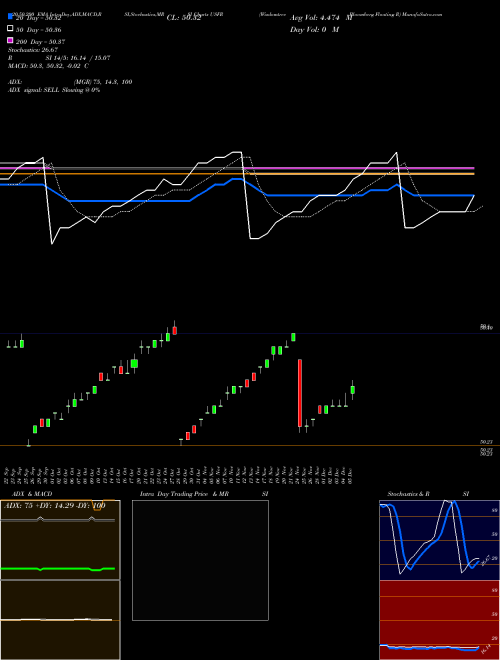Select the '50 Day - 50.36' legend text
500x660 pixels.
(x=38, y=30)
